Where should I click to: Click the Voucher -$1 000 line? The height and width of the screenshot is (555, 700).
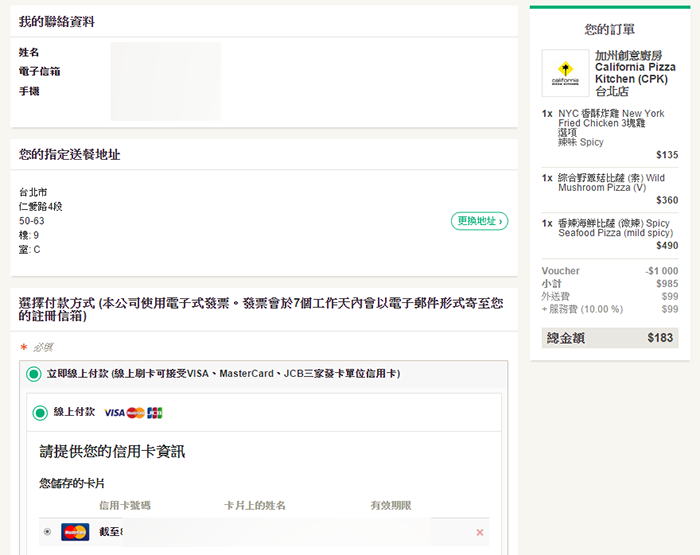coord(610,271)
